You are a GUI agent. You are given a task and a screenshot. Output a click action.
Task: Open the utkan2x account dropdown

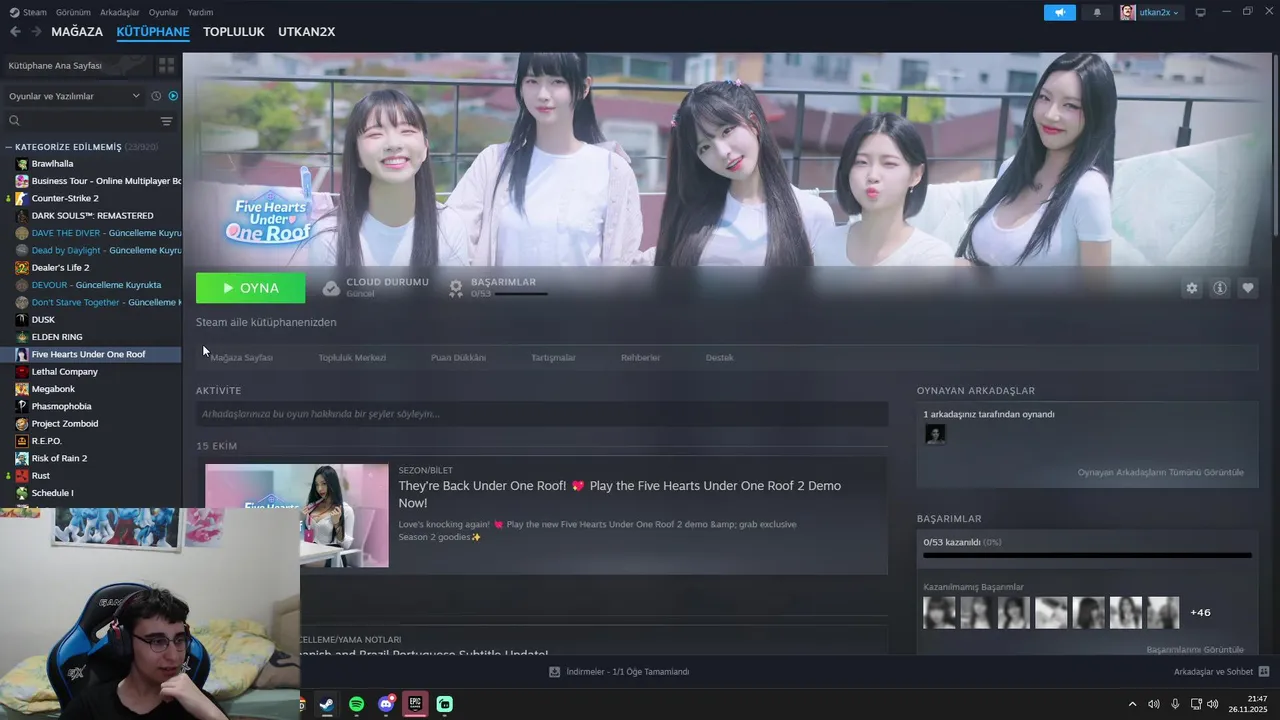click(1150, 12)
